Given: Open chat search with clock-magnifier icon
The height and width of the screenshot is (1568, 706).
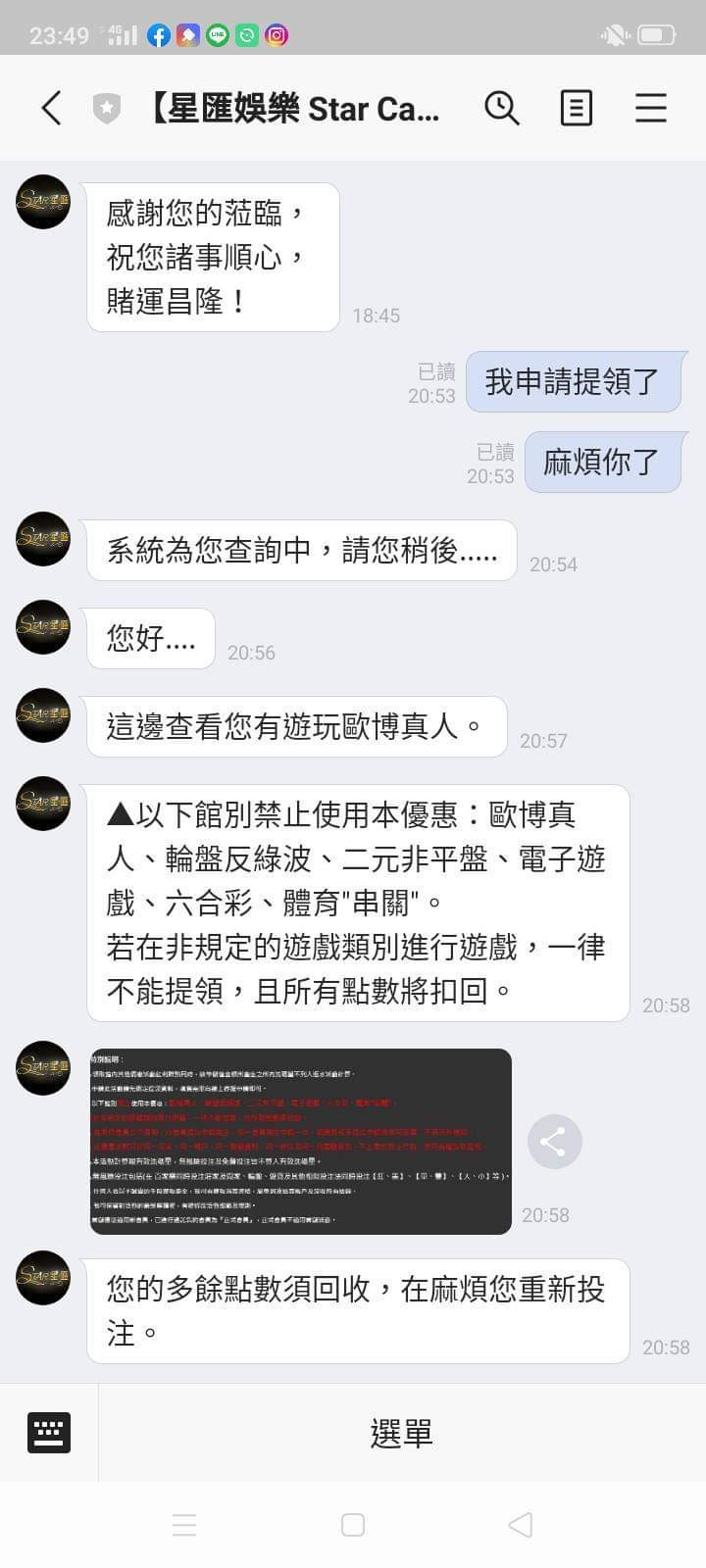Looking at the screenshot, I should coord(502,108).
